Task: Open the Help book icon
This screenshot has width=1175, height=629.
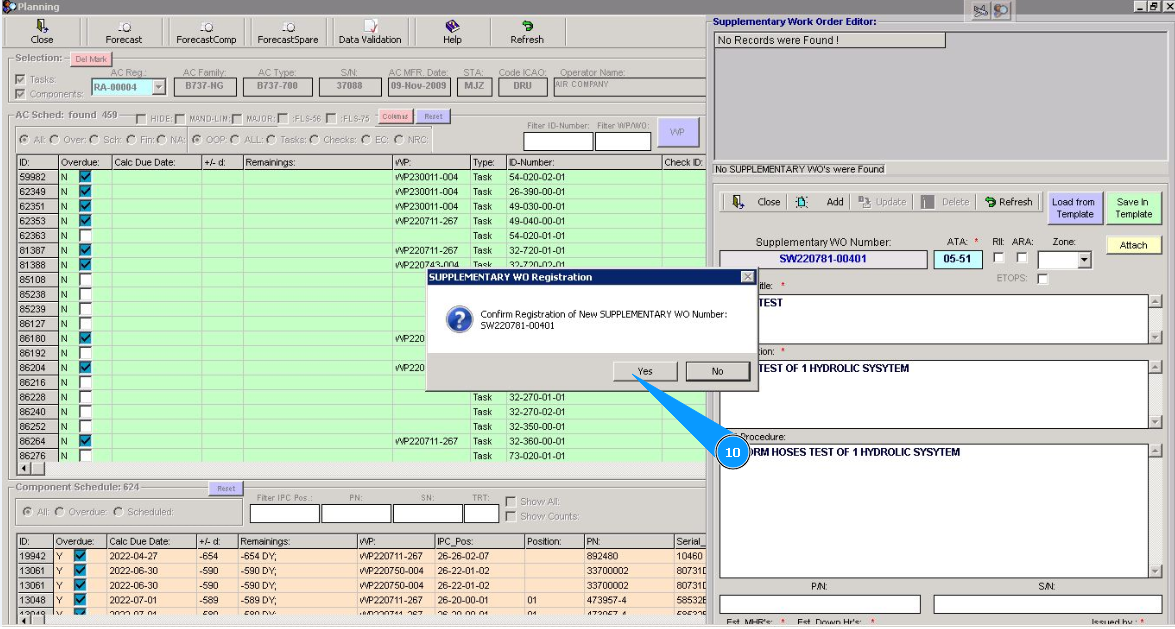Action: 452,26
